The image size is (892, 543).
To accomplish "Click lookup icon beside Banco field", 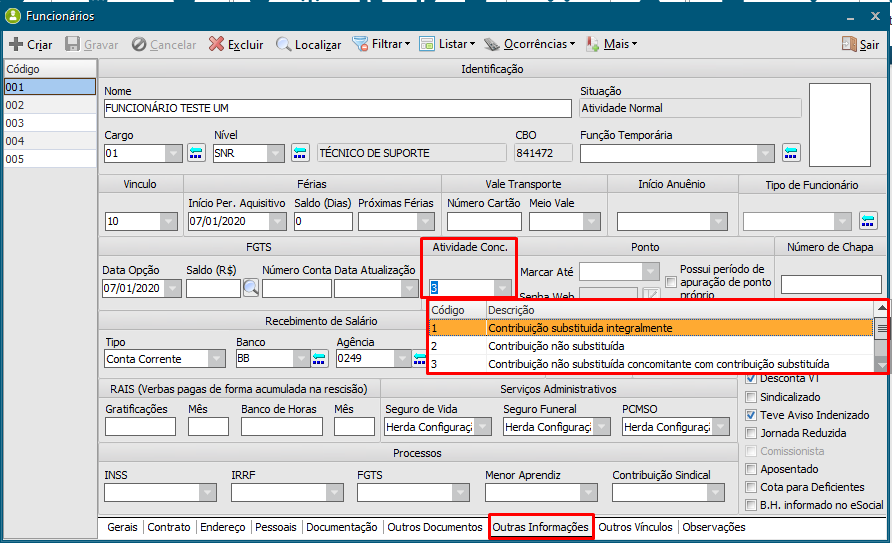I will click(319, 359).
